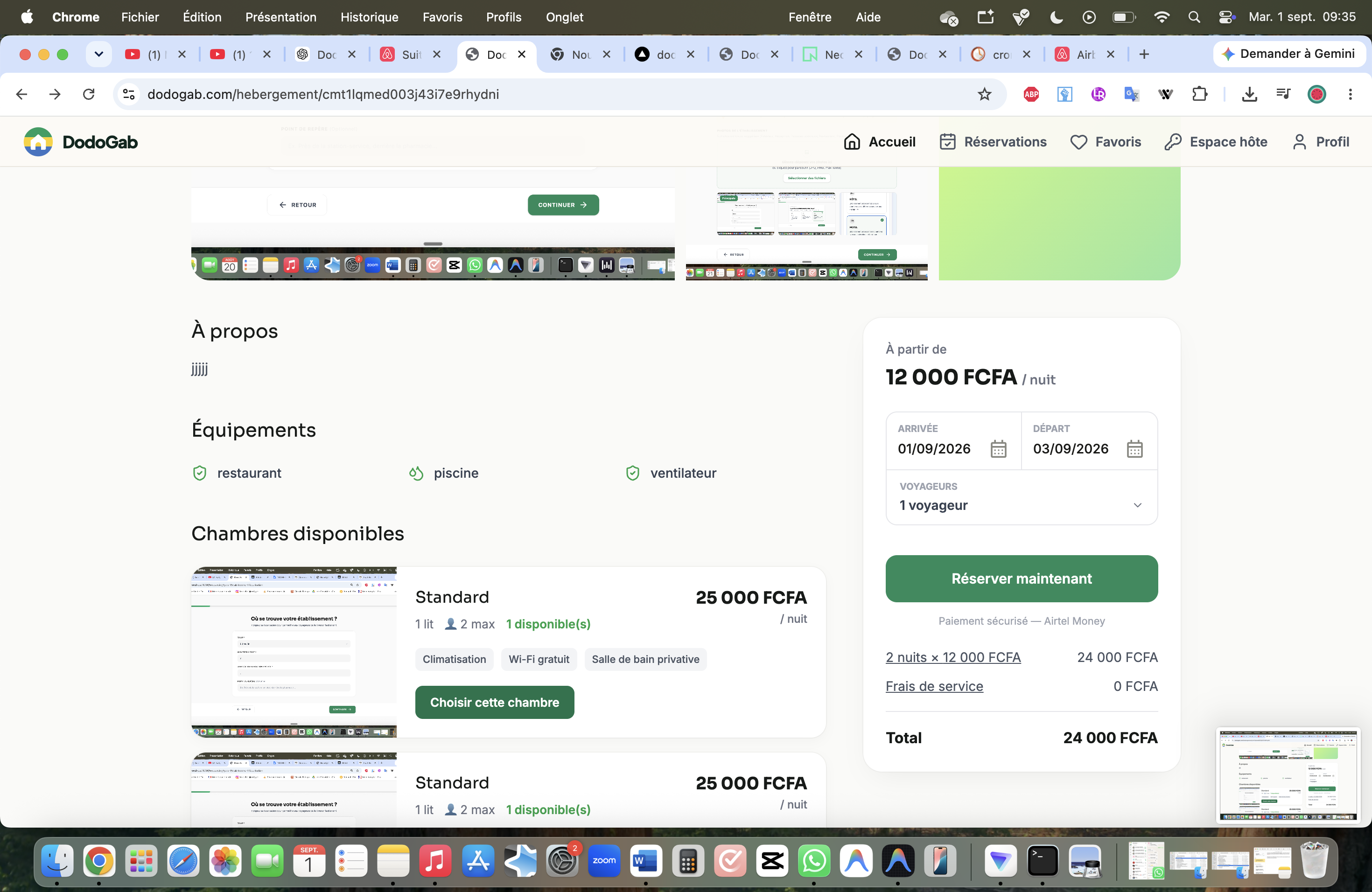View site information icon in address bar
This screenshot has width=1372, height=892.
[129, 94]
